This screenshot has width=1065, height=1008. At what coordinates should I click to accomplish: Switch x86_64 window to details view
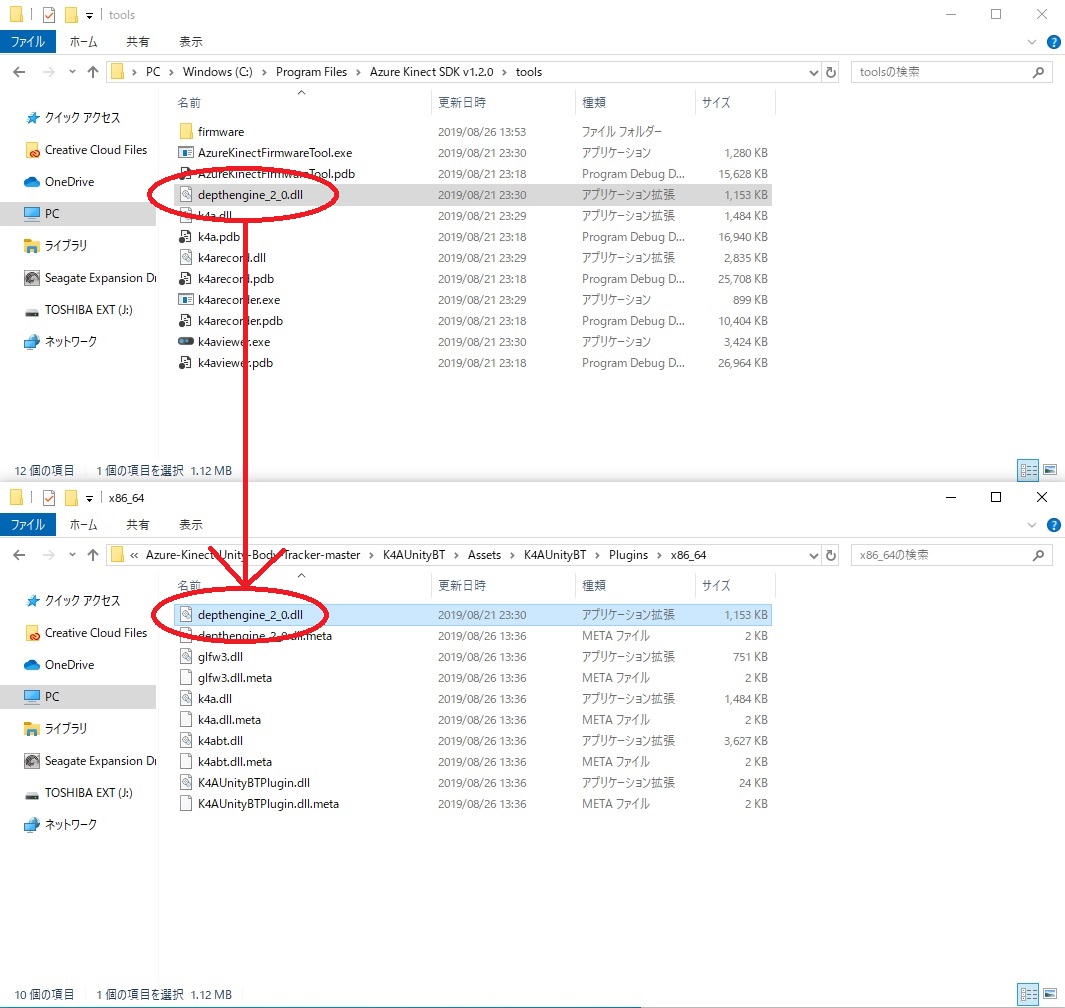[x=1028, y=994]
